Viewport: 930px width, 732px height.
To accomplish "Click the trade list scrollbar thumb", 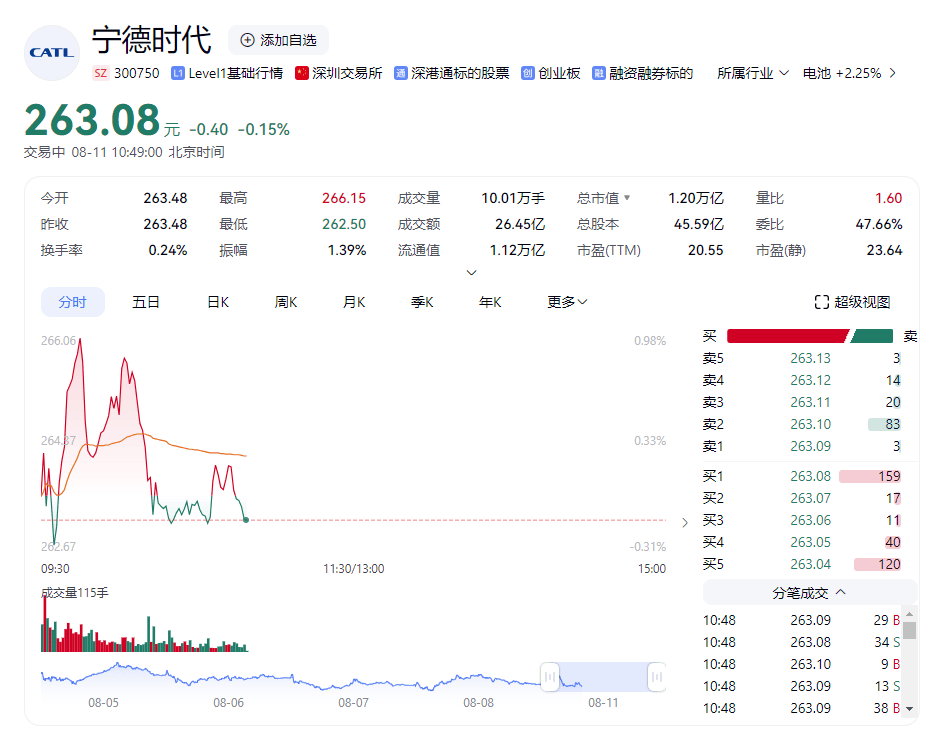I will tap(909, 631).
